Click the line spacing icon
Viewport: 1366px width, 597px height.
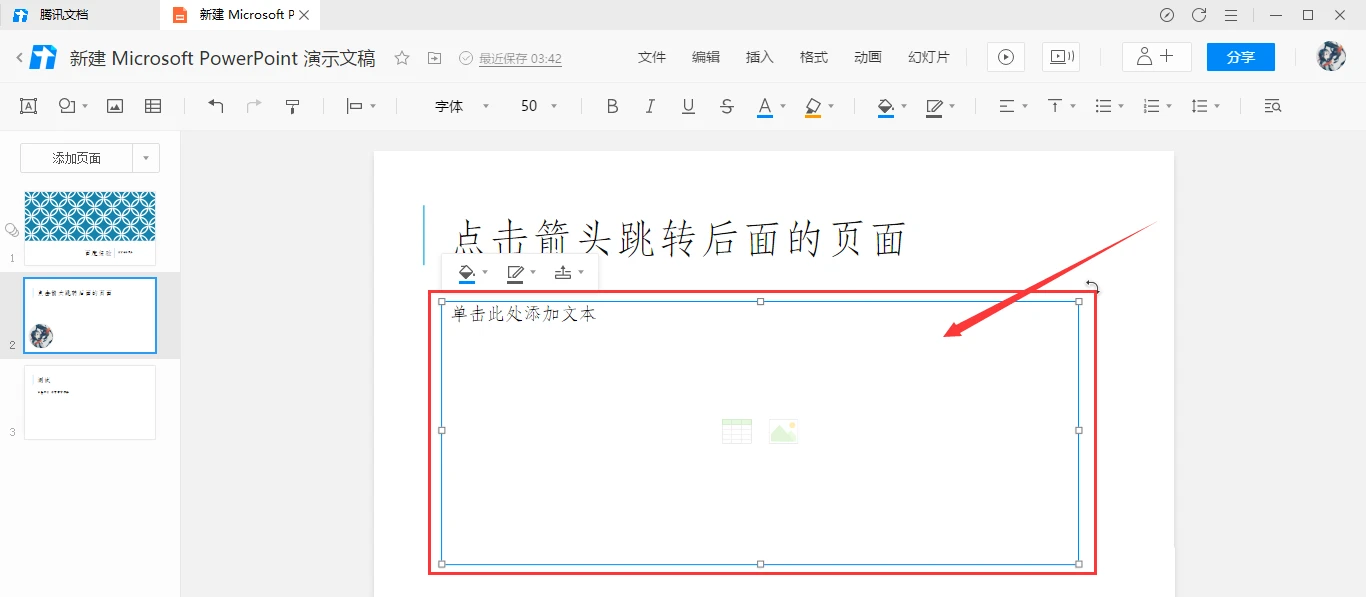[x=1200, y=106]
